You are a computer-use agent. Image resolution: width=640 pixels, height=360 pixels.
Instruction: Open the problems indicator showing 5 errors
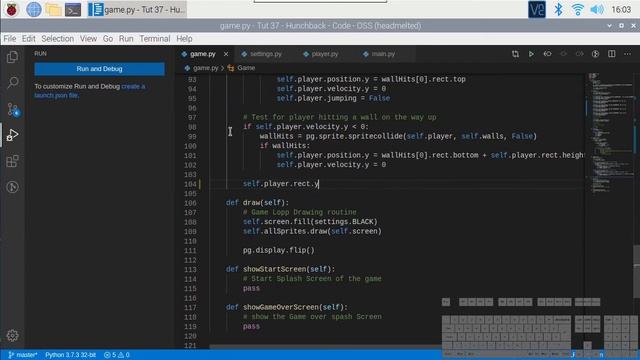point(117,355)
